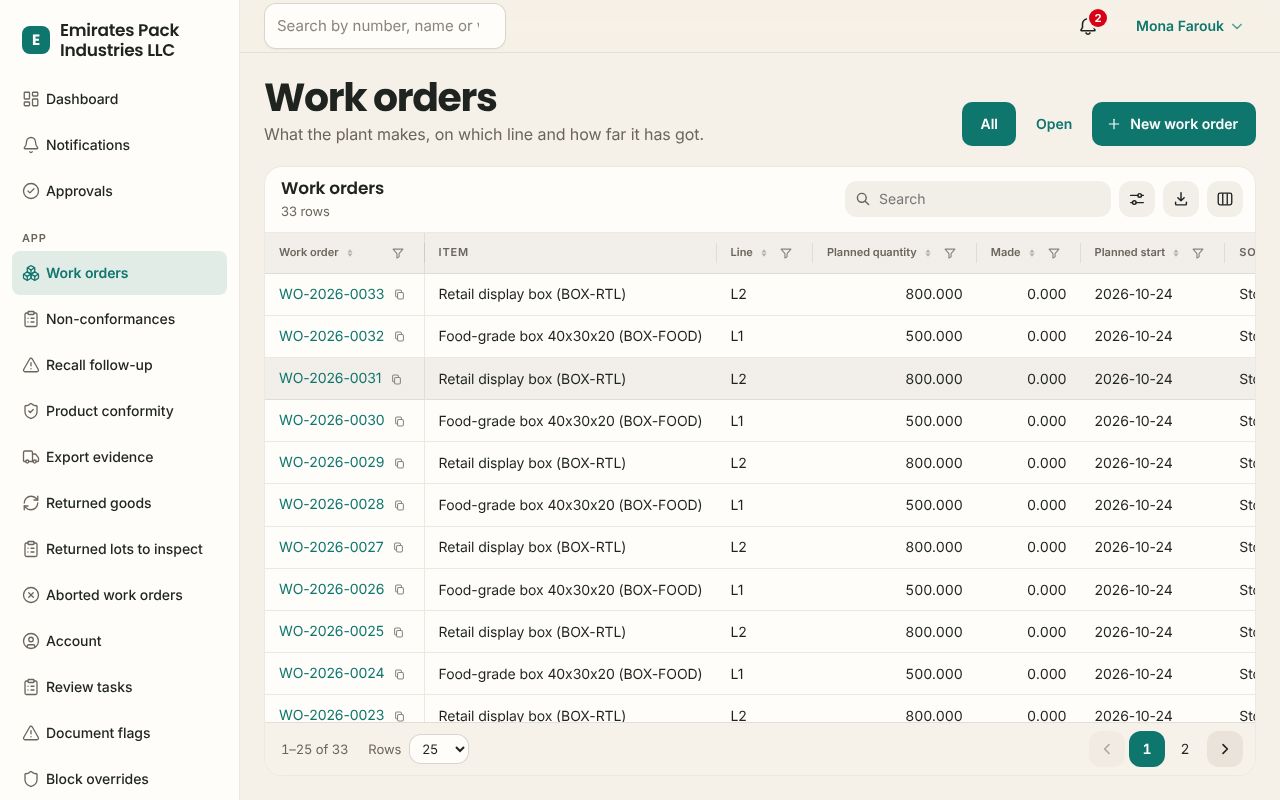Show only Open work orders

(x=1054, y=124)
